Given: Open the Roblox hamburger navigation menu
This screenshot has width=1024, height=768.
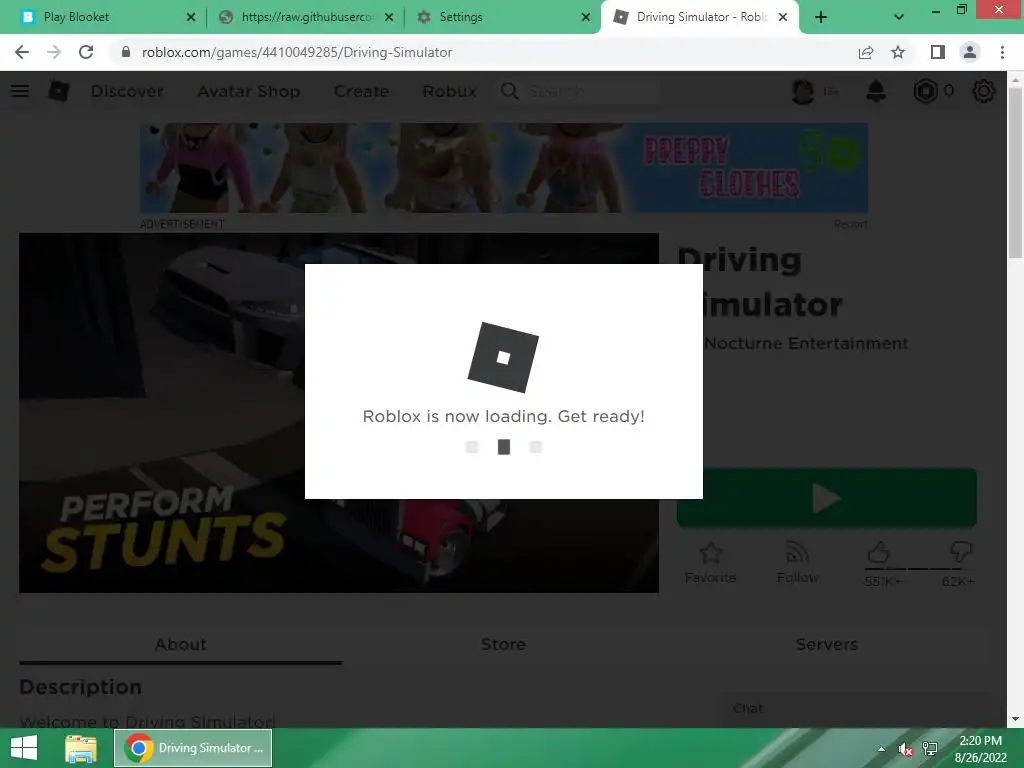Looking at the screenshot, I should (20, 91).
